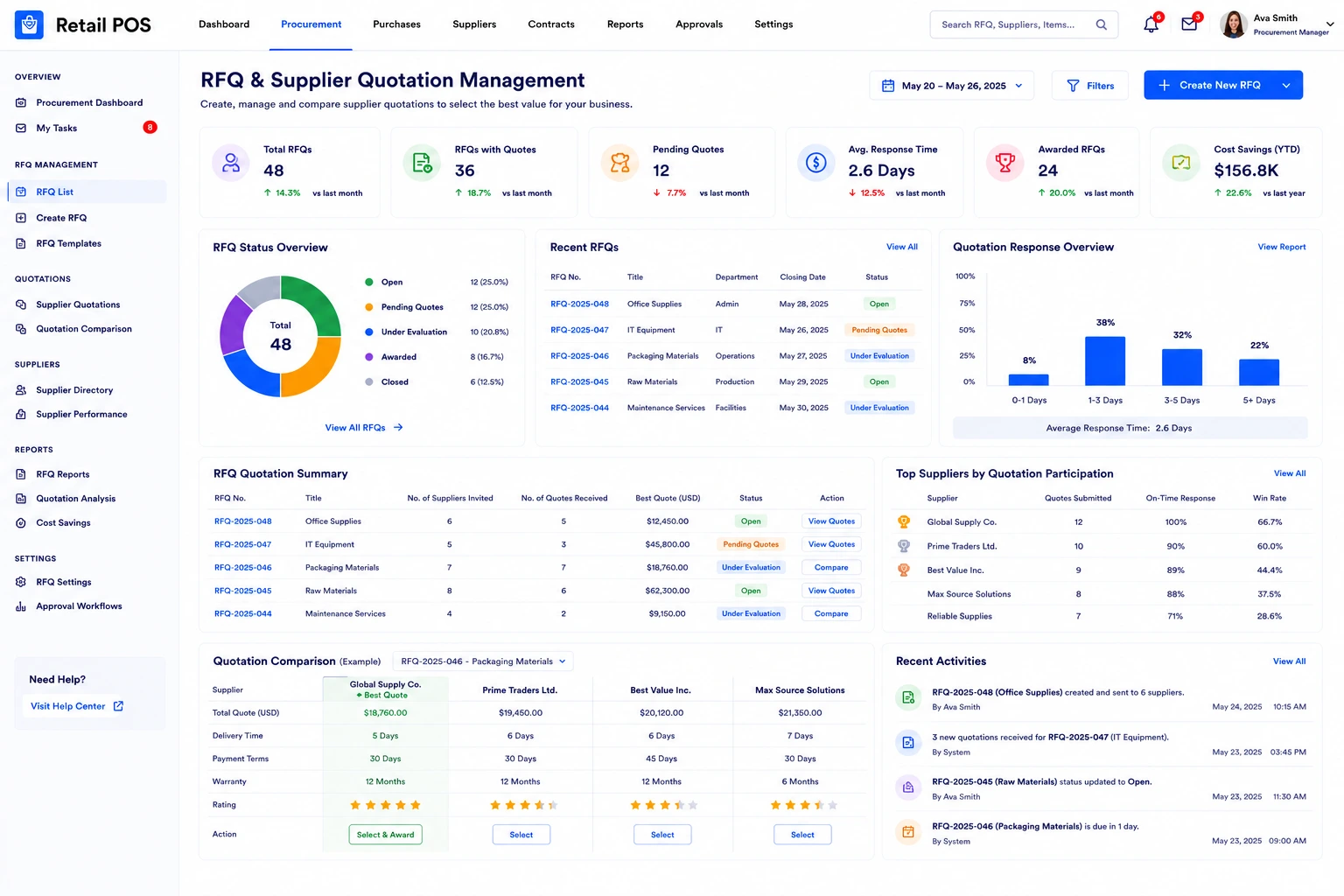
Task: Expand the Create New RFQ dropdown arrow
Action: [1286, 85]
